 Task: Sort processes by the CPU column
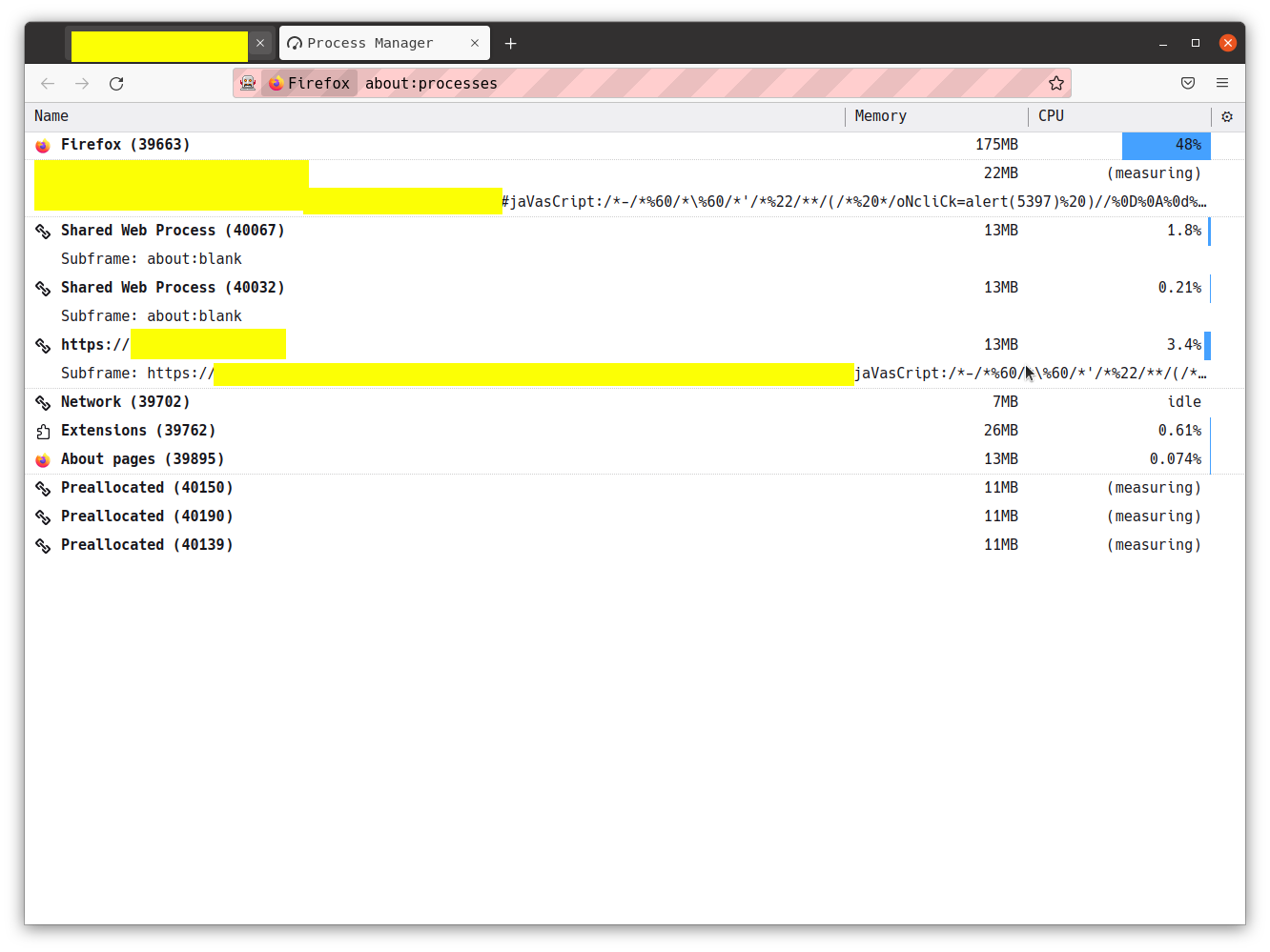[x=1051, y=115]
